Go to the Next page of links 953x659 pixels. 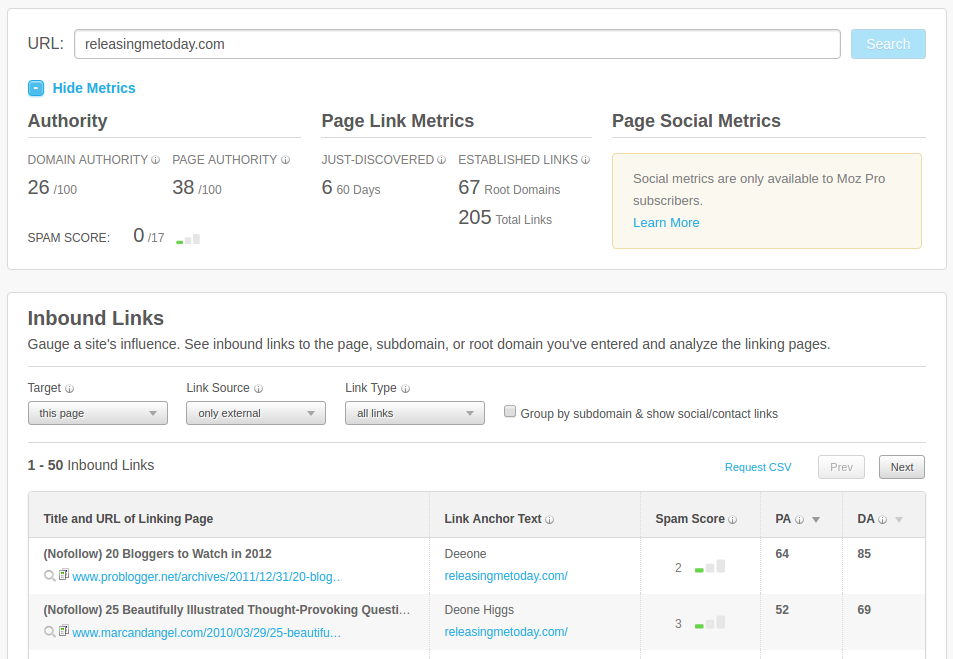click(901, 467)
